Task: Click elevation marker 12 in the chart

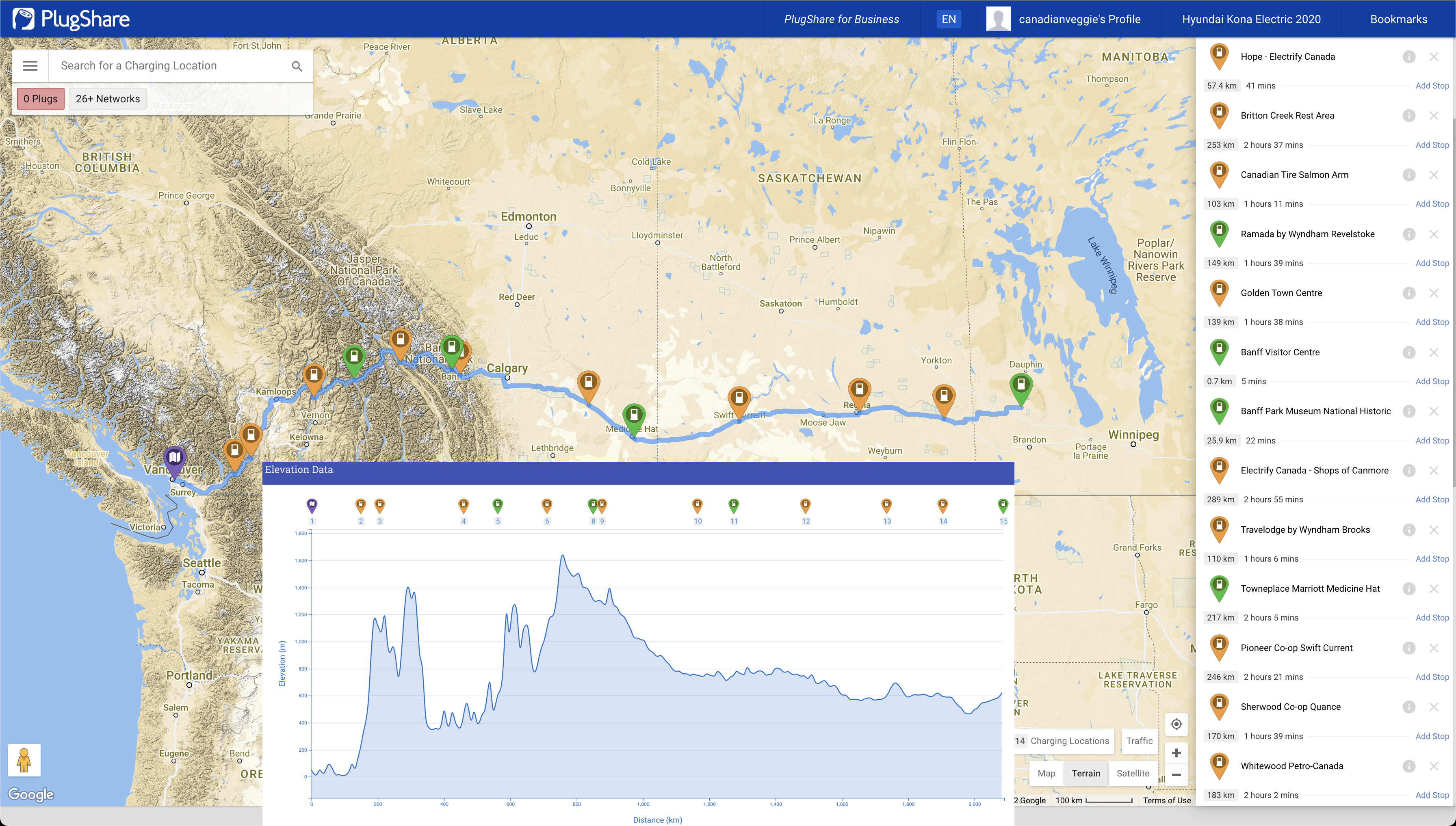Action: pos(805,505)
